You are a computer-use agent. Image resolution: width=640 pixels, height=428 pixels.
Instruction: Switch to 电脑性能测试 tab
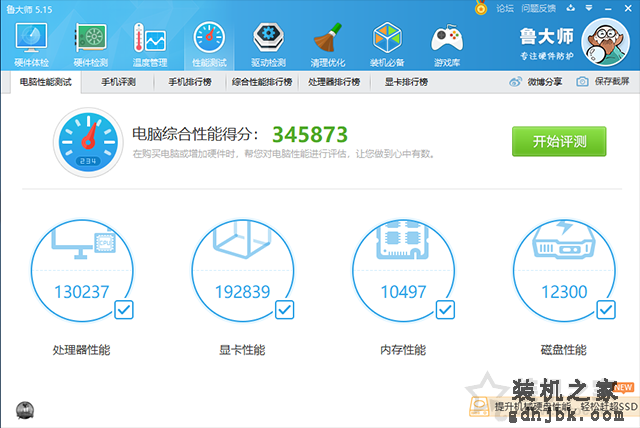[x=46, y=82]
